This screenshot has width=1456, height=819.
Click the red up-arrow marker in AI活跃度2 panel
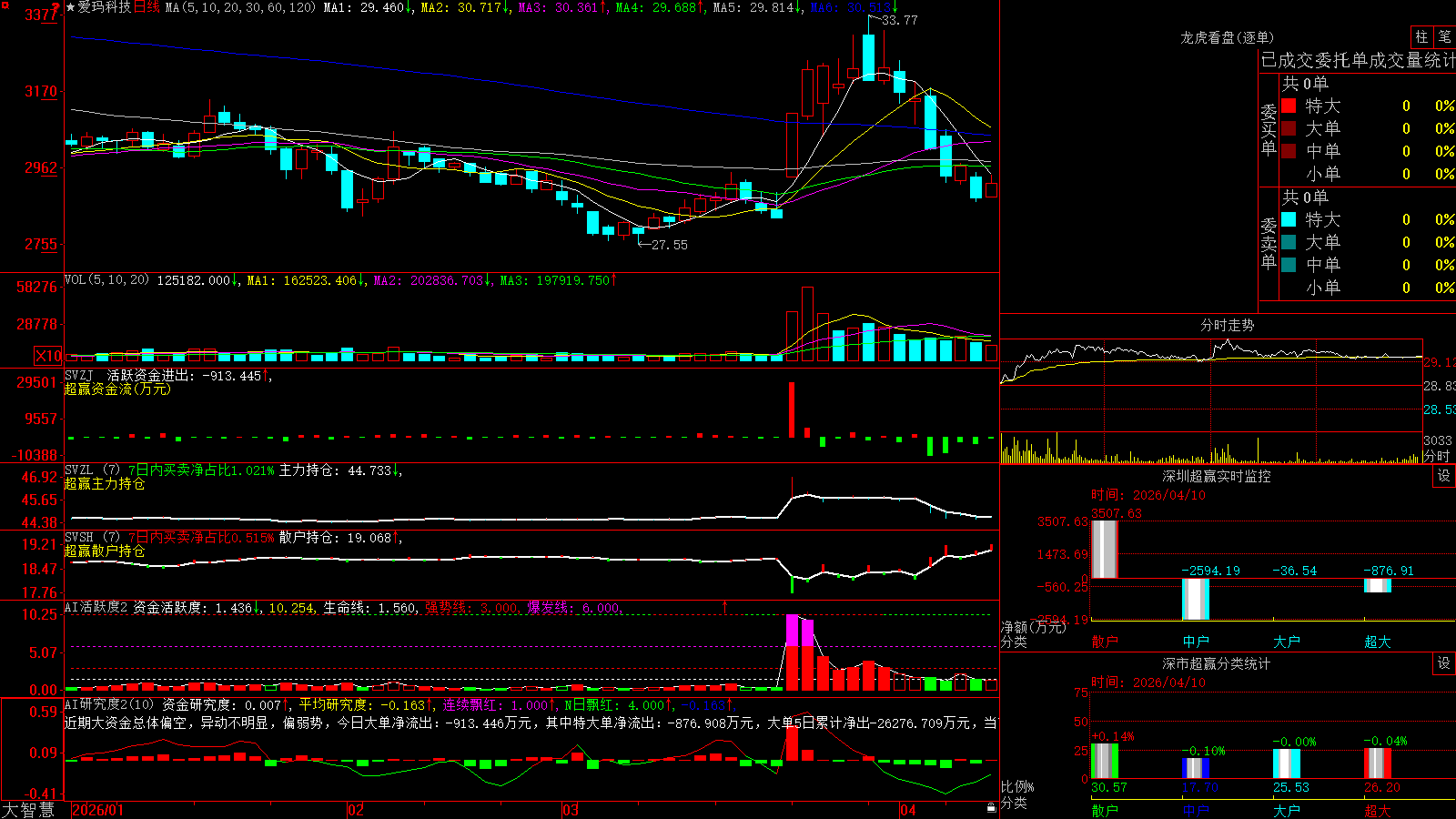coord(725,606)
